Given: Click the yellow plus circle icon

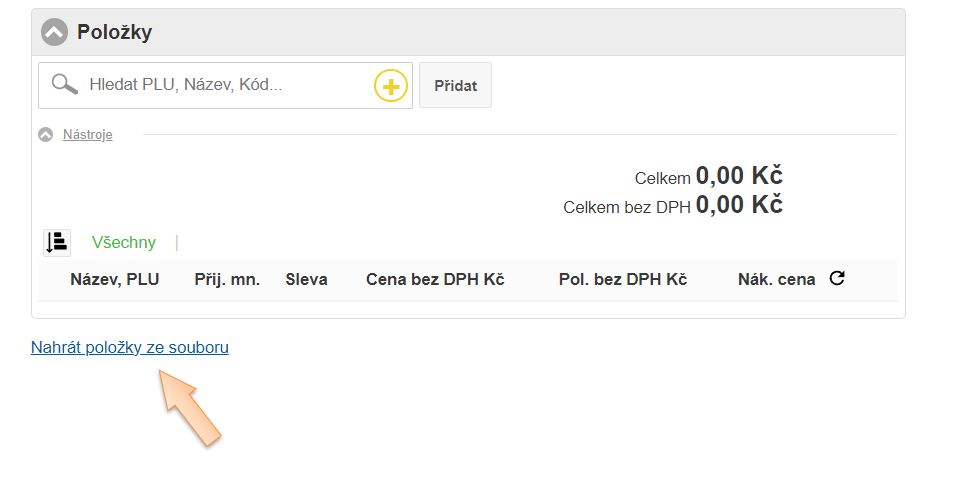Looking at the screenshot, I should click(391, 87).
